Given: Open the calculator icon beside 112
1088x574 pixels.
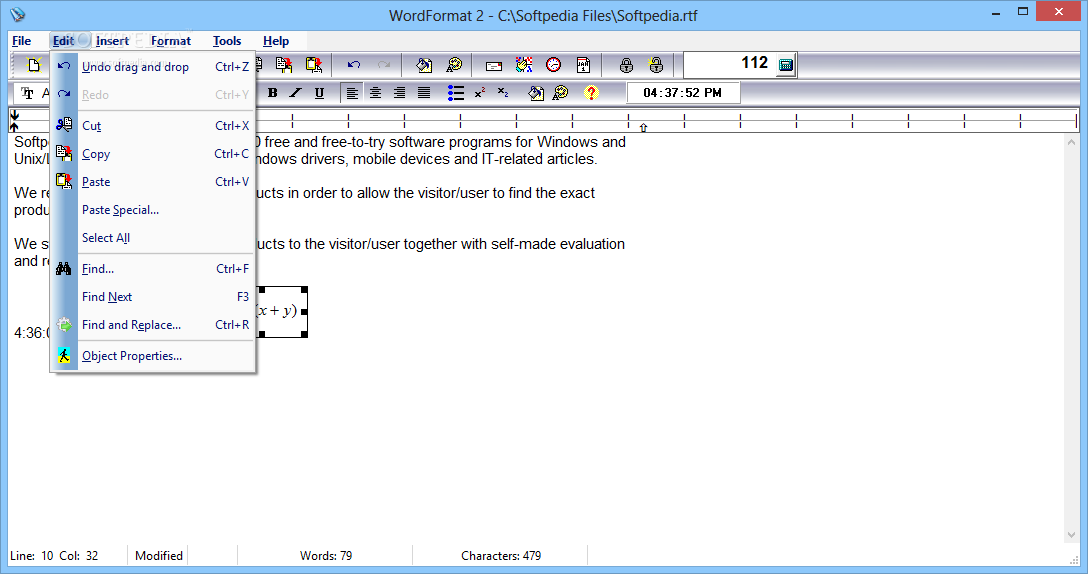Looking at the screenshot, I should [x=785, y=65].
